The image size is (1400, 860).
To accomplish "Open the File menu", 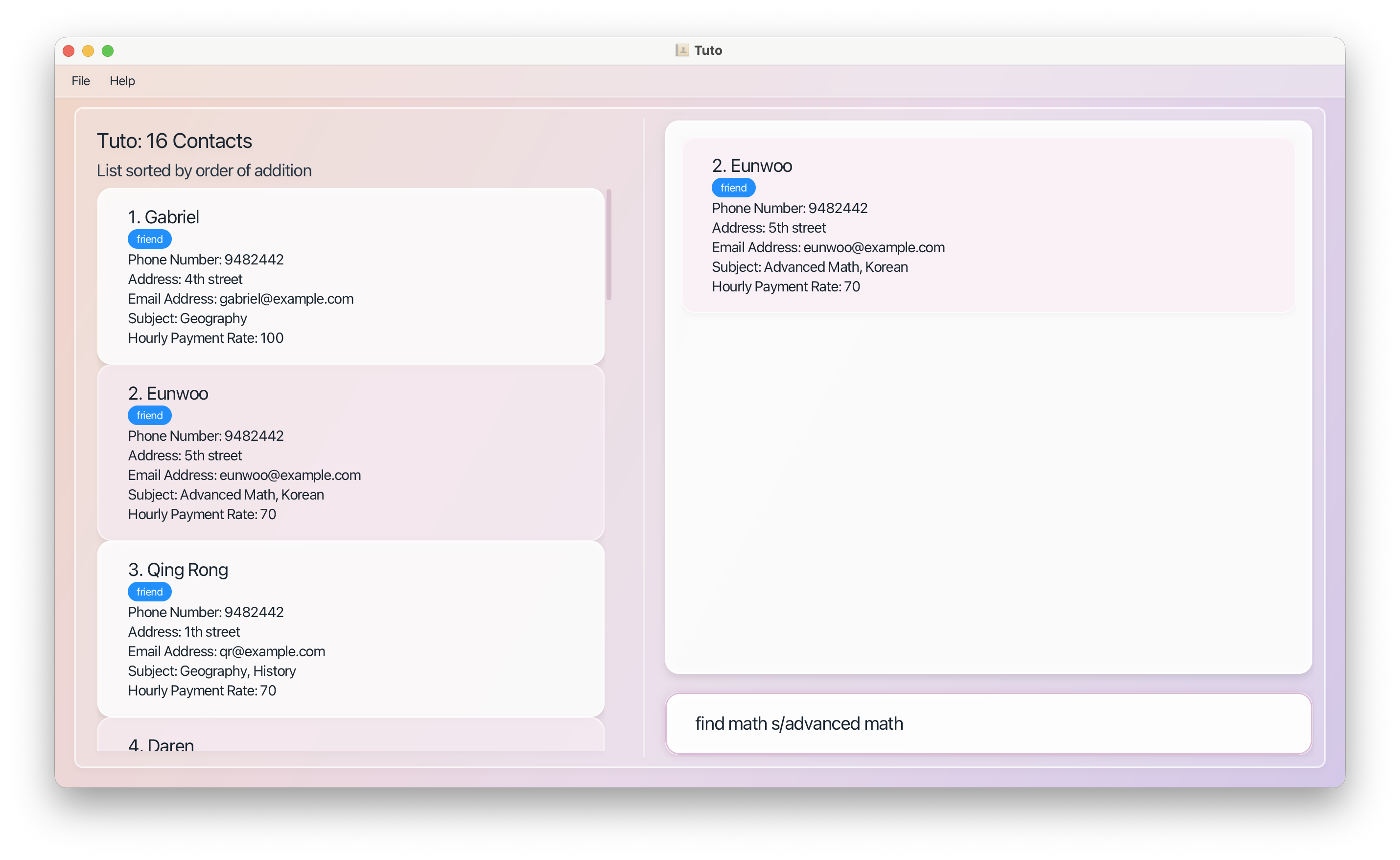I will click(81, 81).
